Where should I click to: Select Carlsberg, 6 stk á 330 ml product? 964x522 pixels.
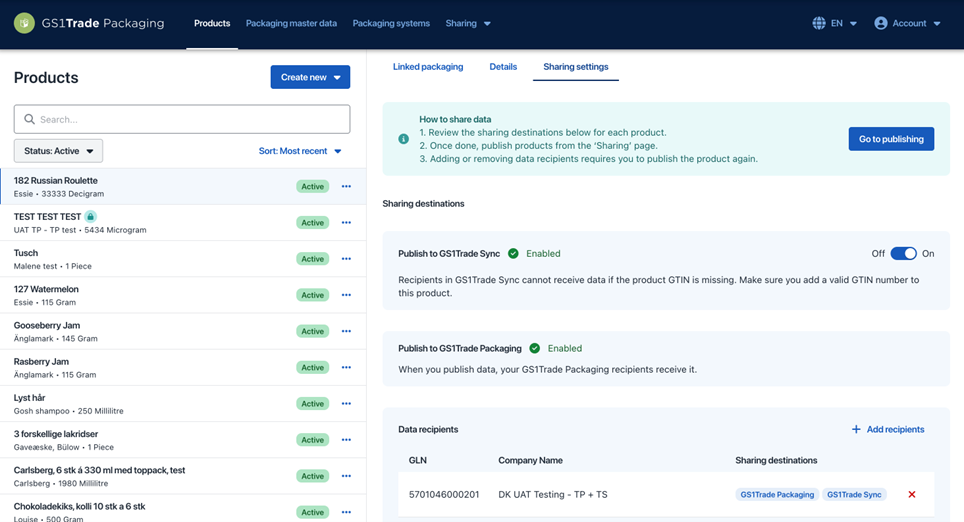(x=183, y=477)
